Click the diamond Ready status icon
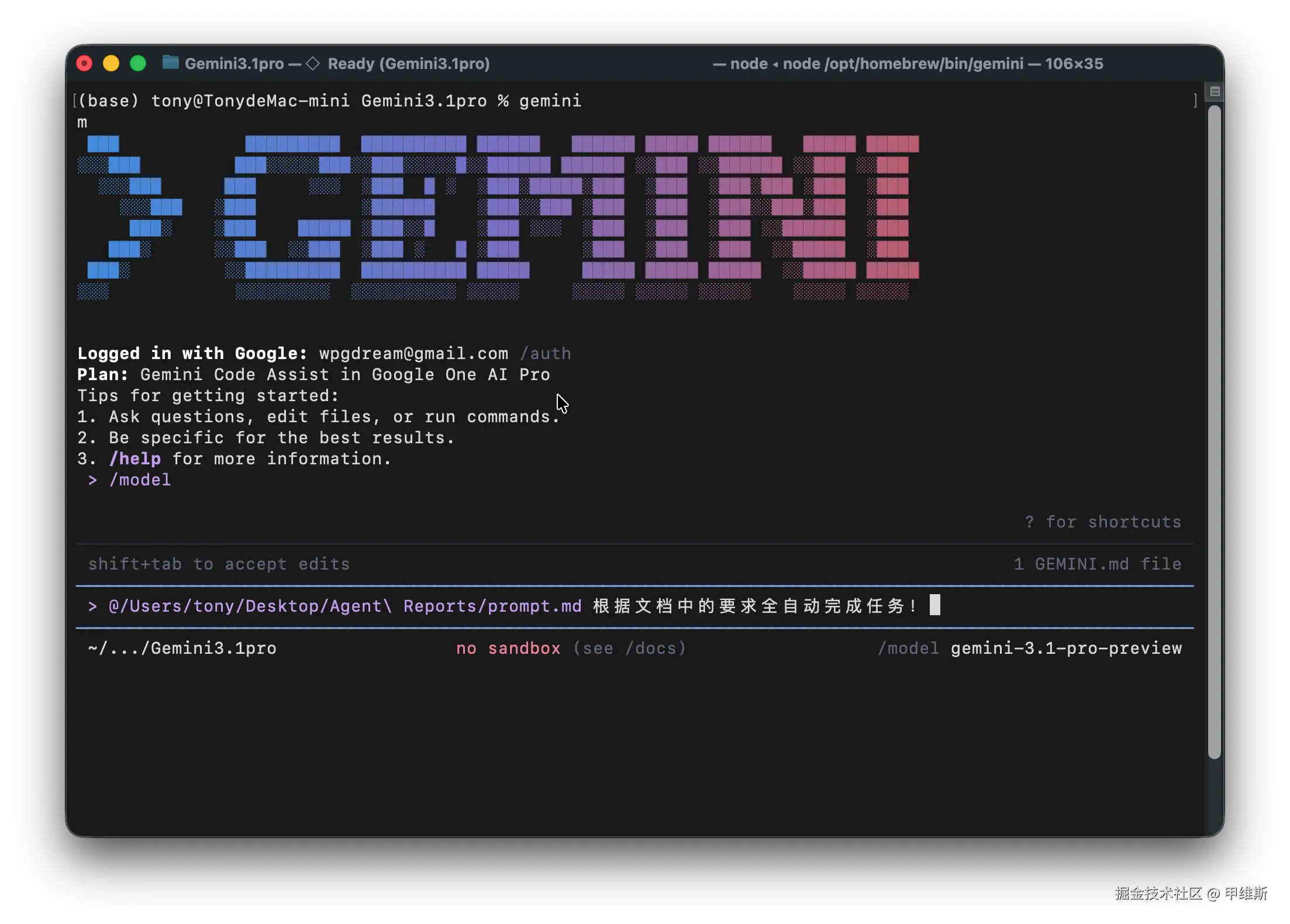This screenshot has width=1290, height=924. [x=313, y=63]
